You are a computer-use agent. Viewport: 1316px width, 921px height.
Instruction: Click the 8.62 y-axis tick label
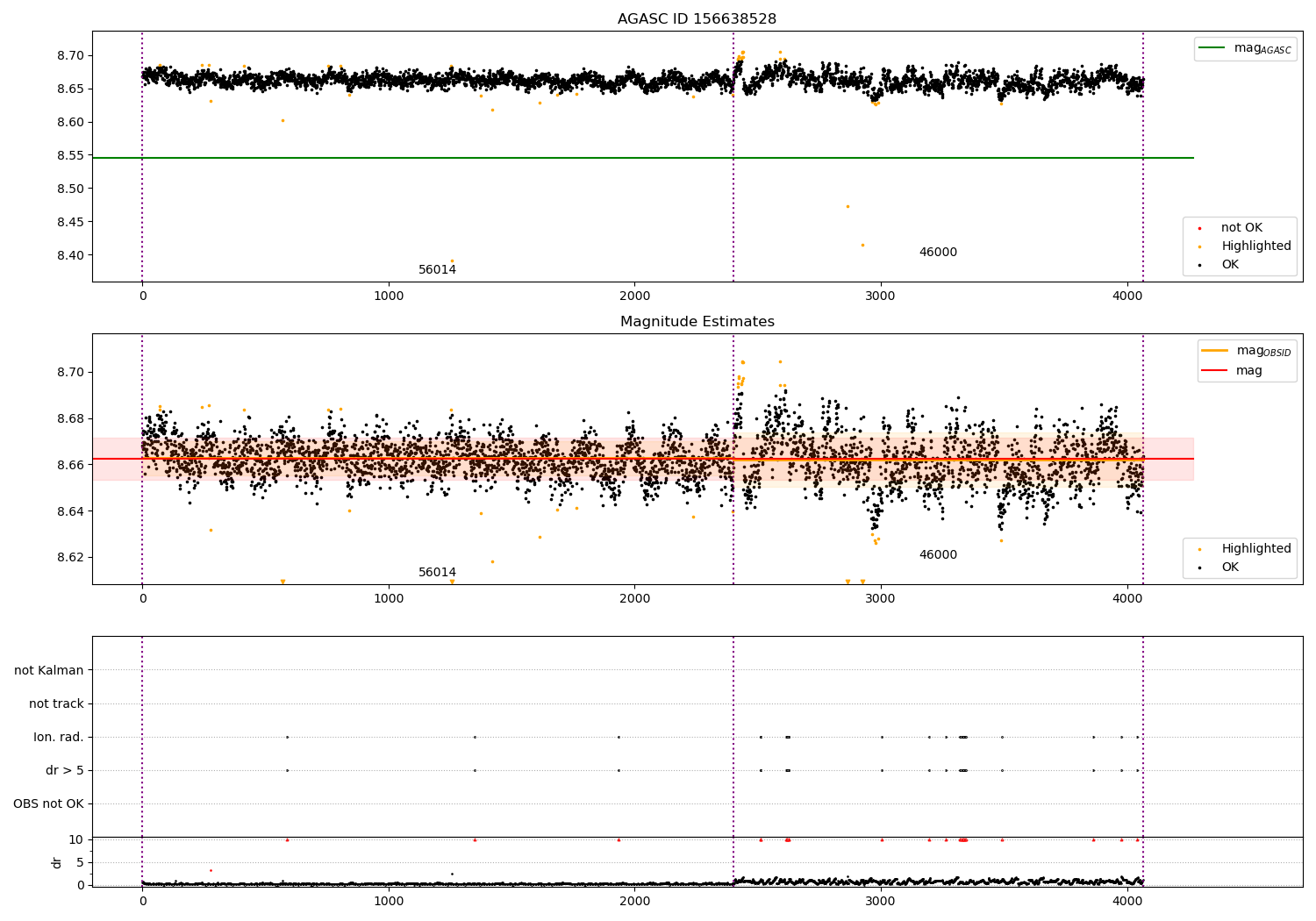(x=70, y=558)
